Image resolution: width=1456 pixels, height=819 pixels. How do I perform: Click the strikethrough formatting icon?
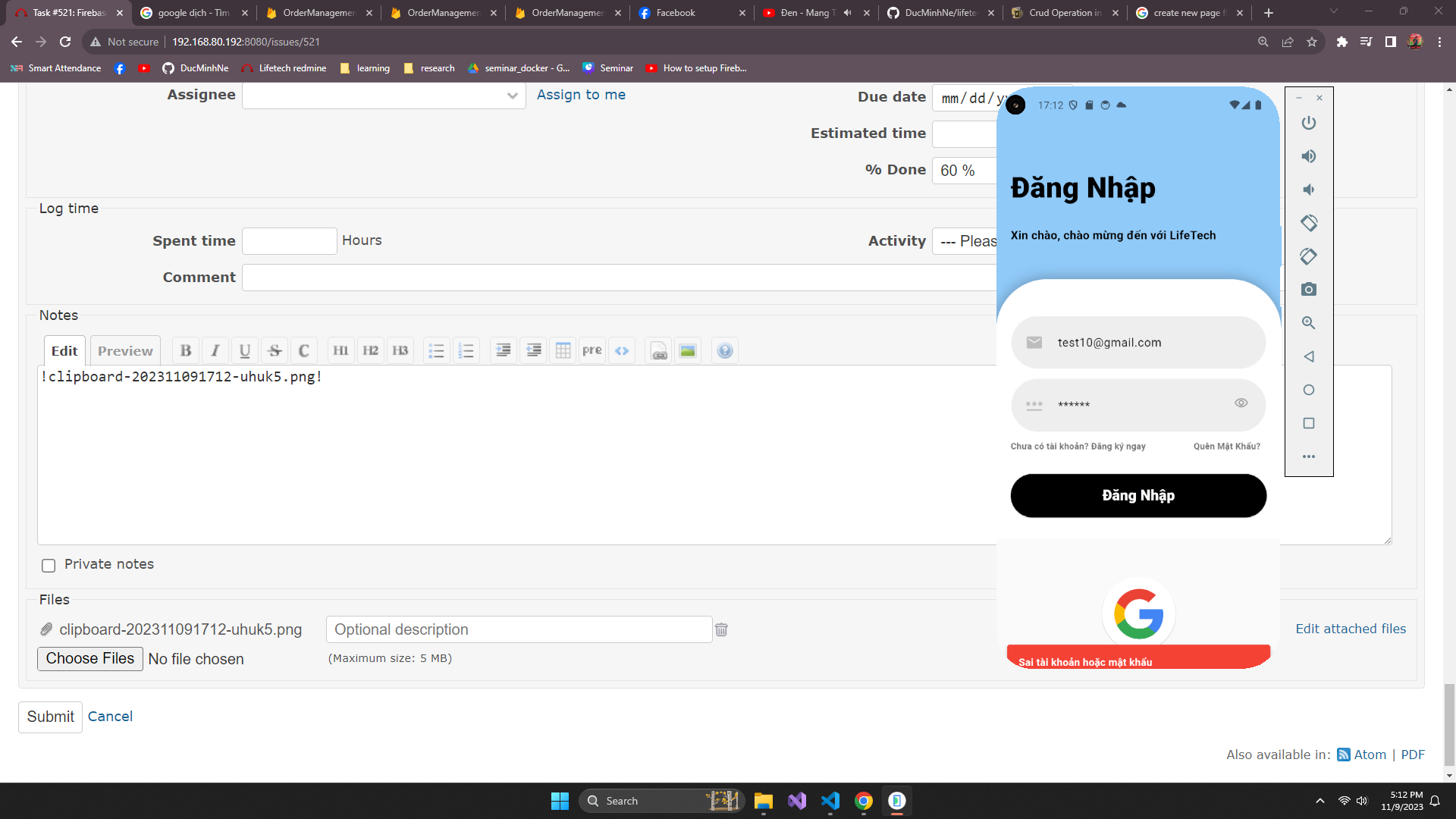point(275,350)
